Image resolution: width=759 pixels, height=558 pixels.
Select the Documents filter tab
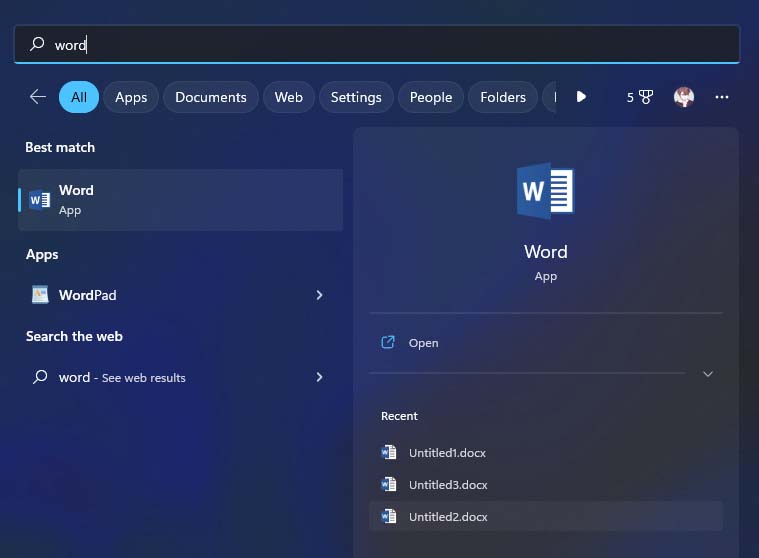[210, 97]
